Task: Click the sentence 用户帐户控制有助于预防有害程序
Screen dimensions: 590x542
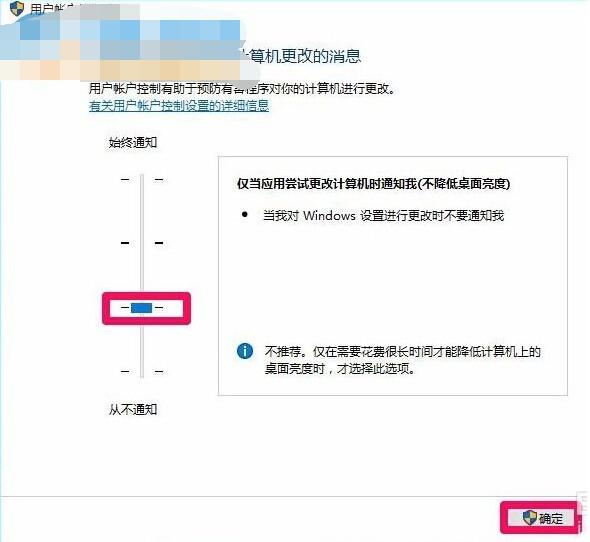Action: click(242, 89)
